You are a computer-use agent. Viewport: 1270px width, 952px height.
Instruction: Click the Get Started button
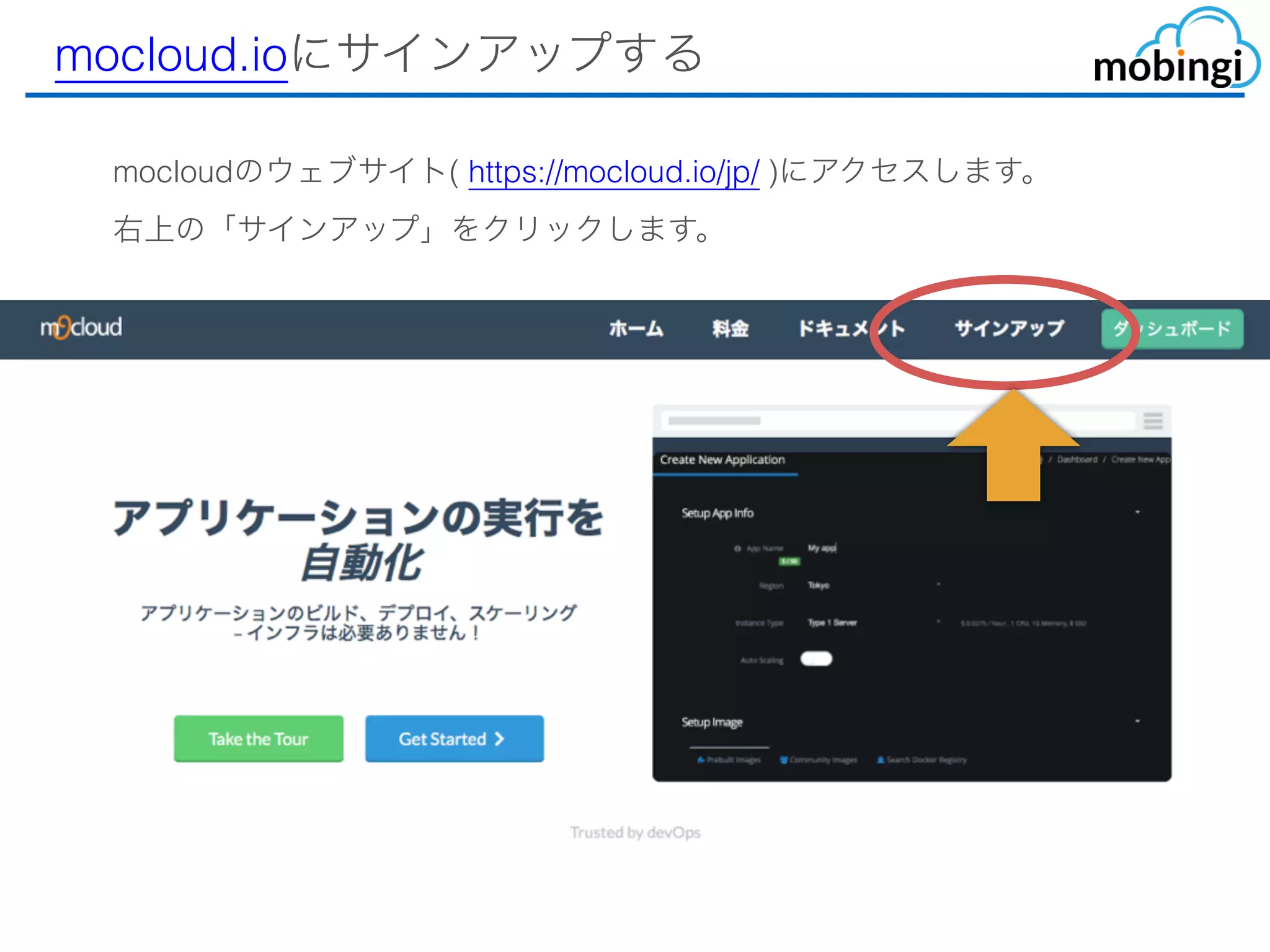click(x=455, y=739)
